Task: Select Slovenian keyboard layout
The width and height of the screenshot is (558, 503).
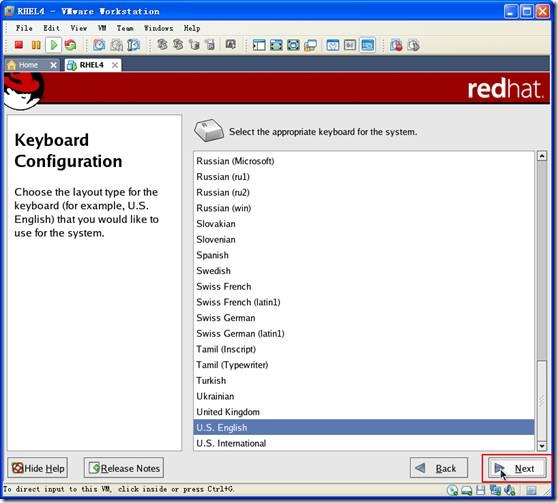Action: (x=364, y=240)
